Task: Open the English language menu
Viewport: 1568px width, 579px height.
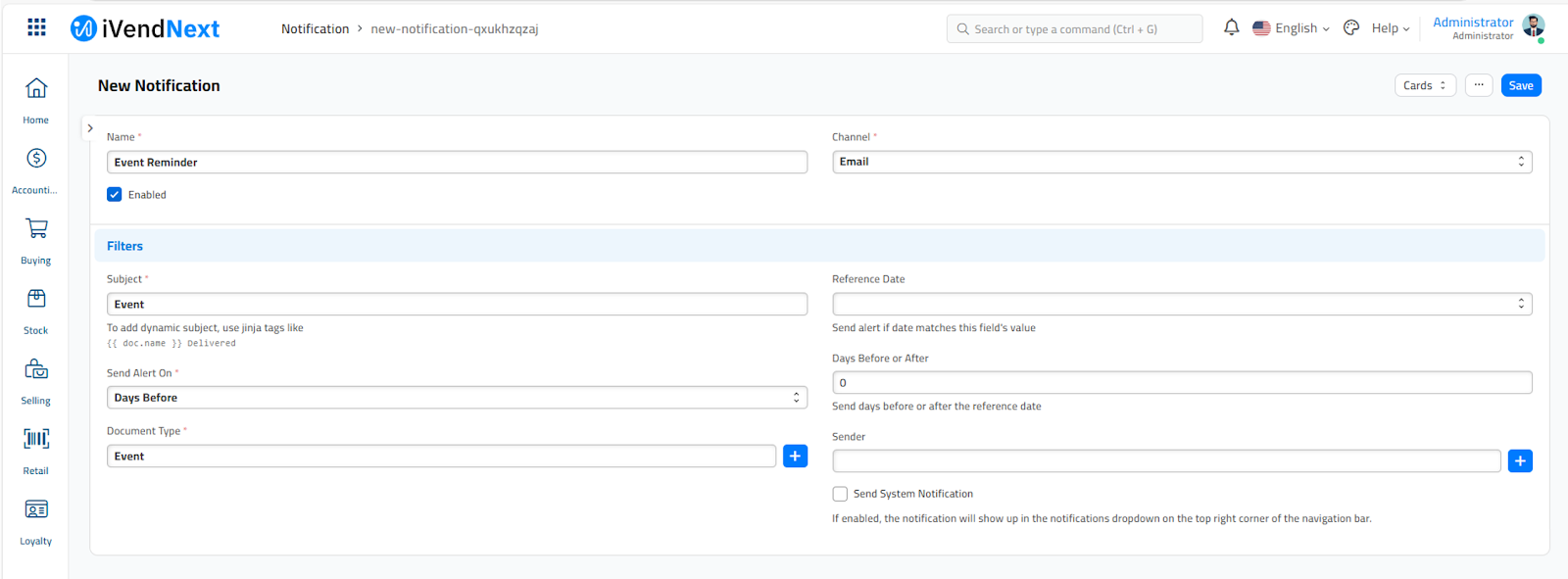Action: [1292, 28]
